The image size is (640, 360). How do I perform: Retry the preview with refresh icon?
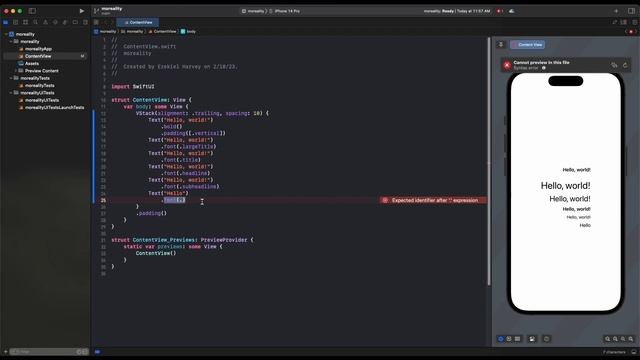pyautogui.click(x=625, y=65)
